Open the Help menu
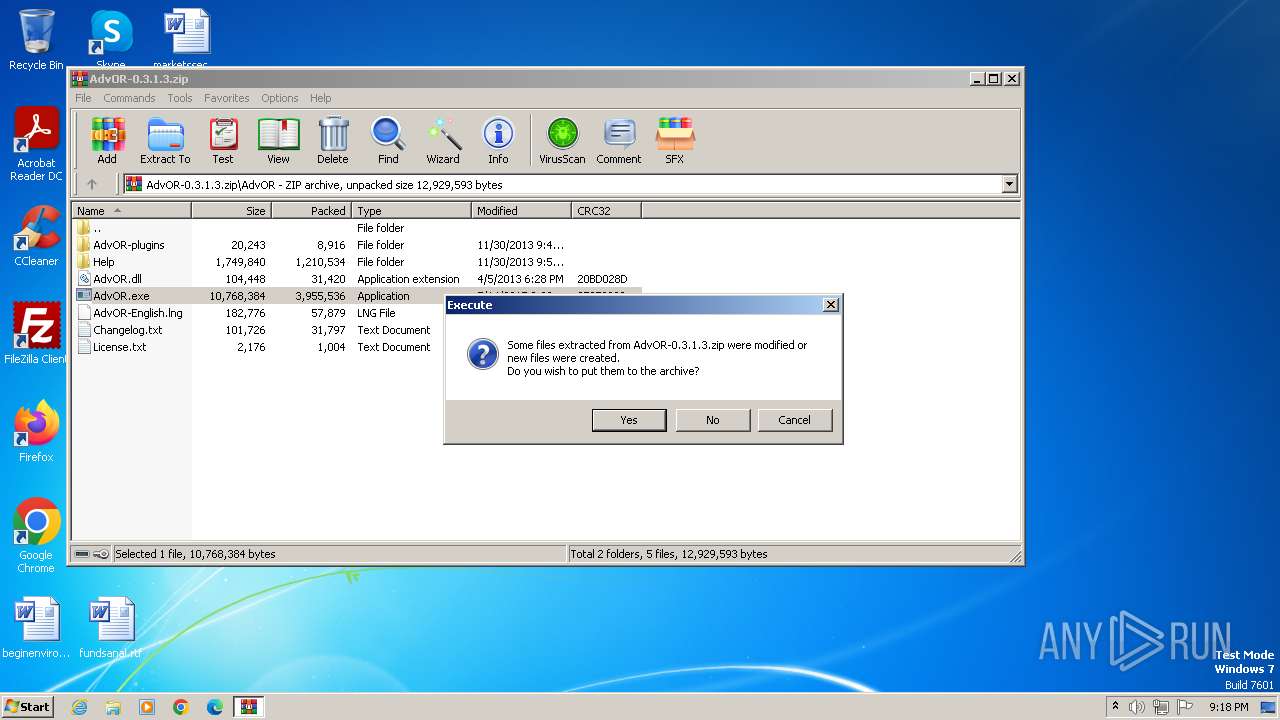 [x=320, y=98]
